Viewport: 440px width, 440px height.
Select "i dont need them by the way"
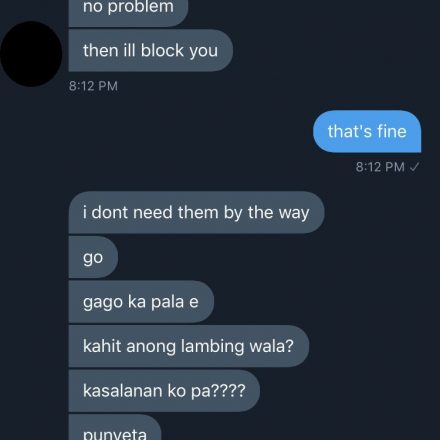tap(196, 212)
